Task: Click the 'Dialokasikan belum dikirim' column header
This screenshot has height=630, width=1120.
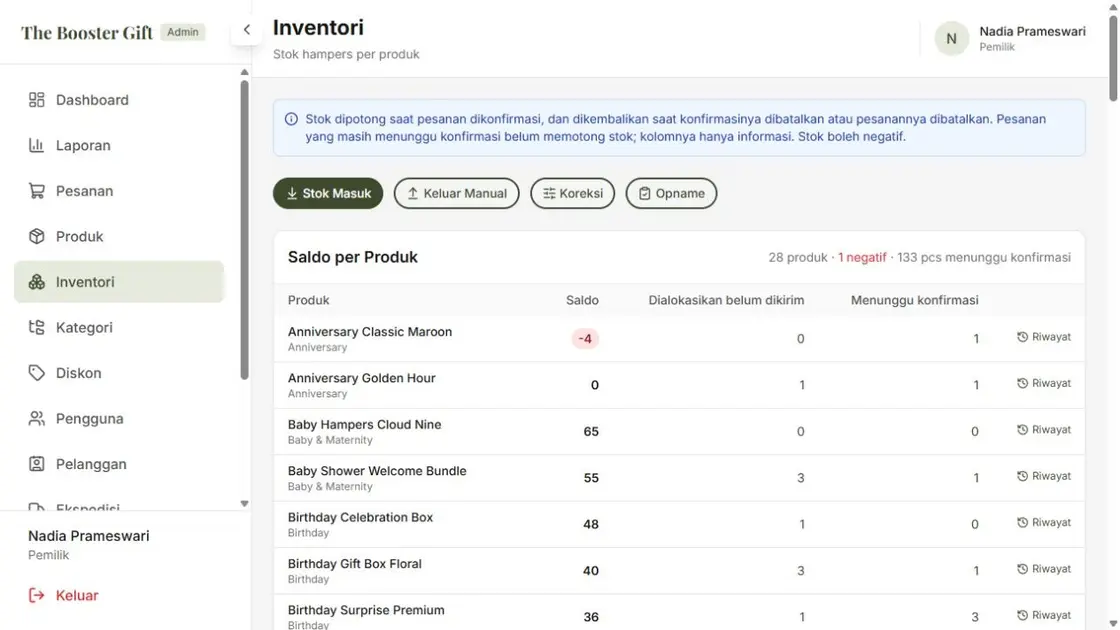Action: click(726, 301)
